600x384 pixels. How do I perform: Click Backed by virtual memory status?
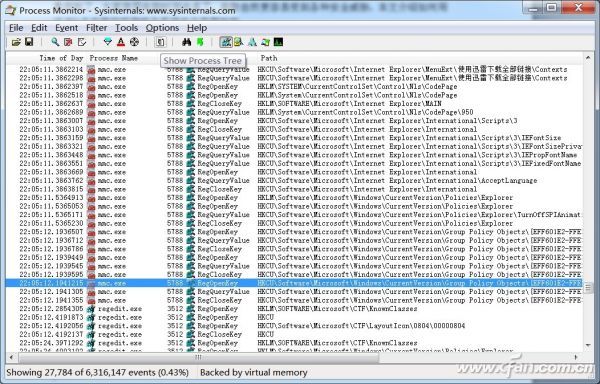pyautogui.click(x=254, y=373)
